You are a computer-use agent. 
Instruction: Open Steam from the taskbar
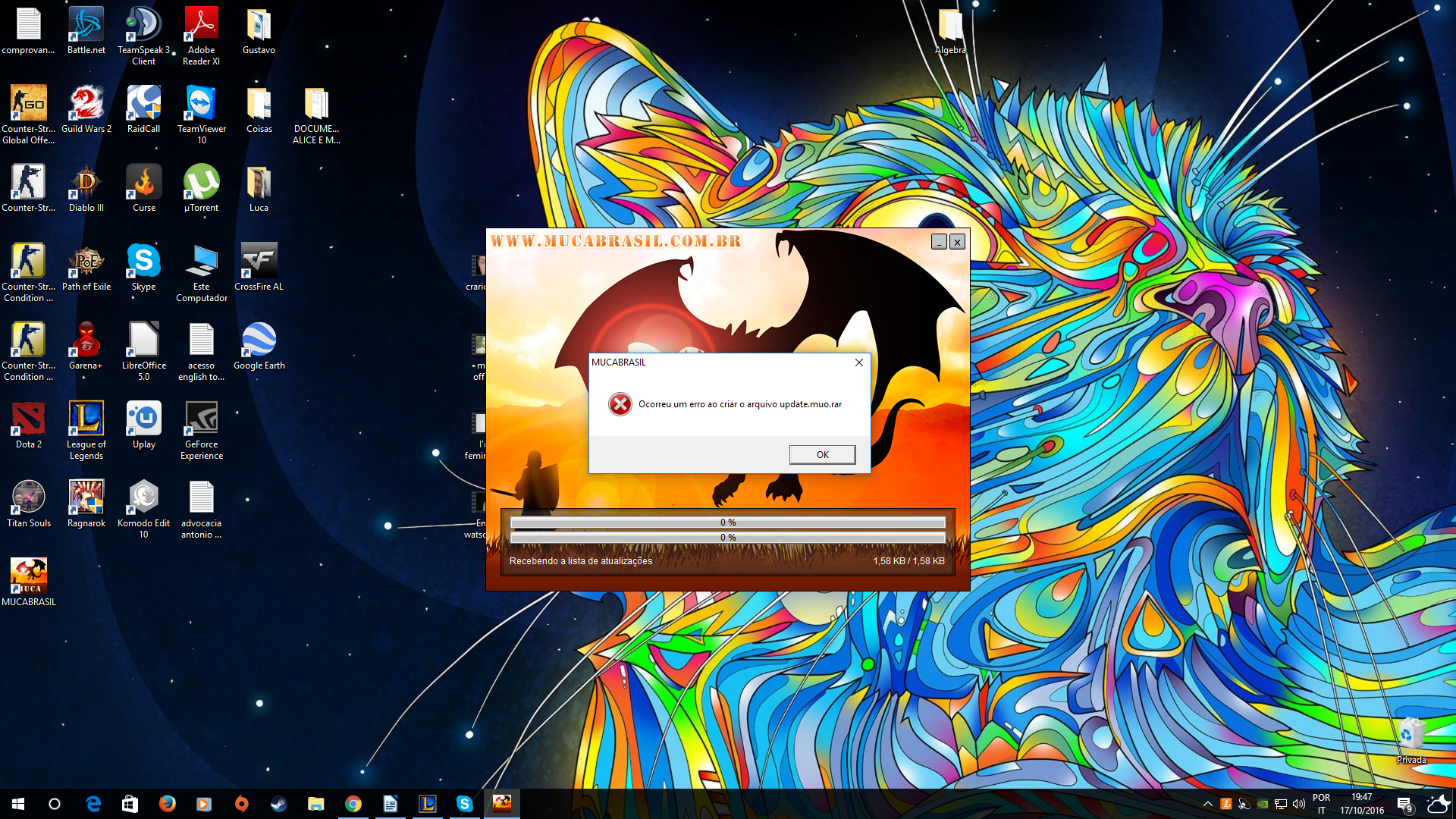pos(278,804)
